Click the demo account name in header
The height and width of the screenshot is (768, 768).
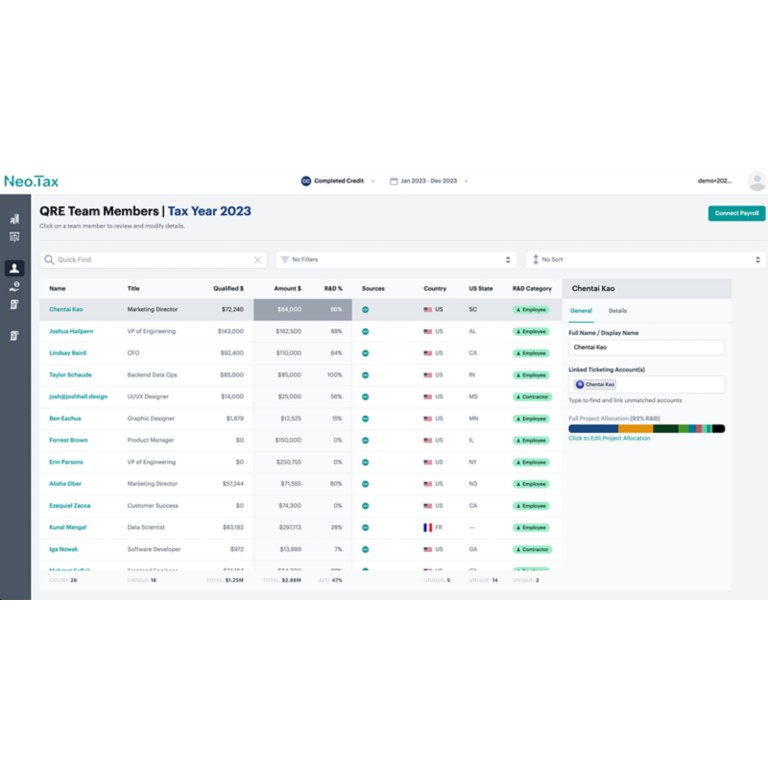coord(714,181)
